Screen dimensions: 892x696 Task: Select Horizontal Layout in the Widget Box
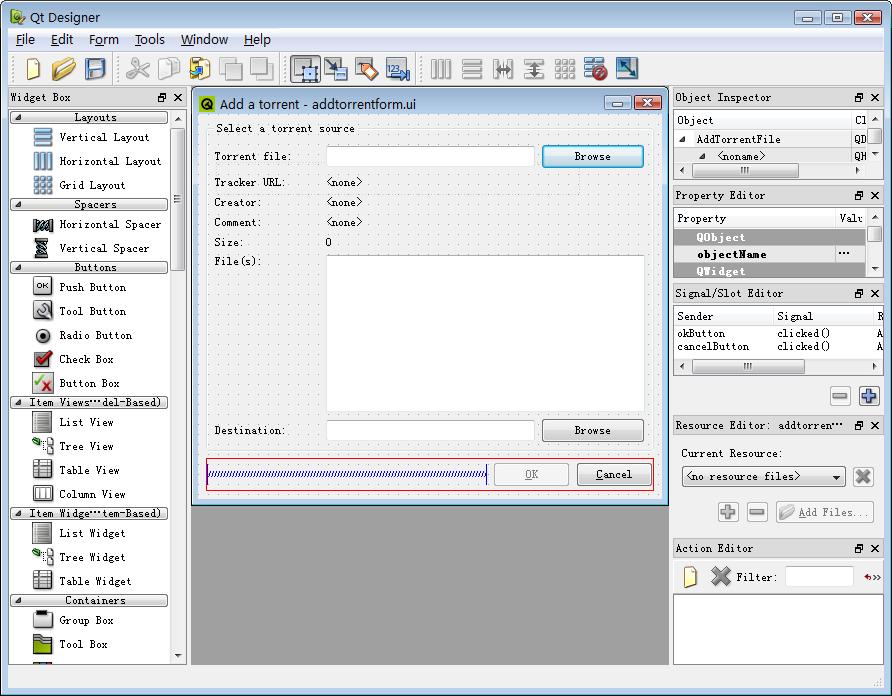(97, 161)
